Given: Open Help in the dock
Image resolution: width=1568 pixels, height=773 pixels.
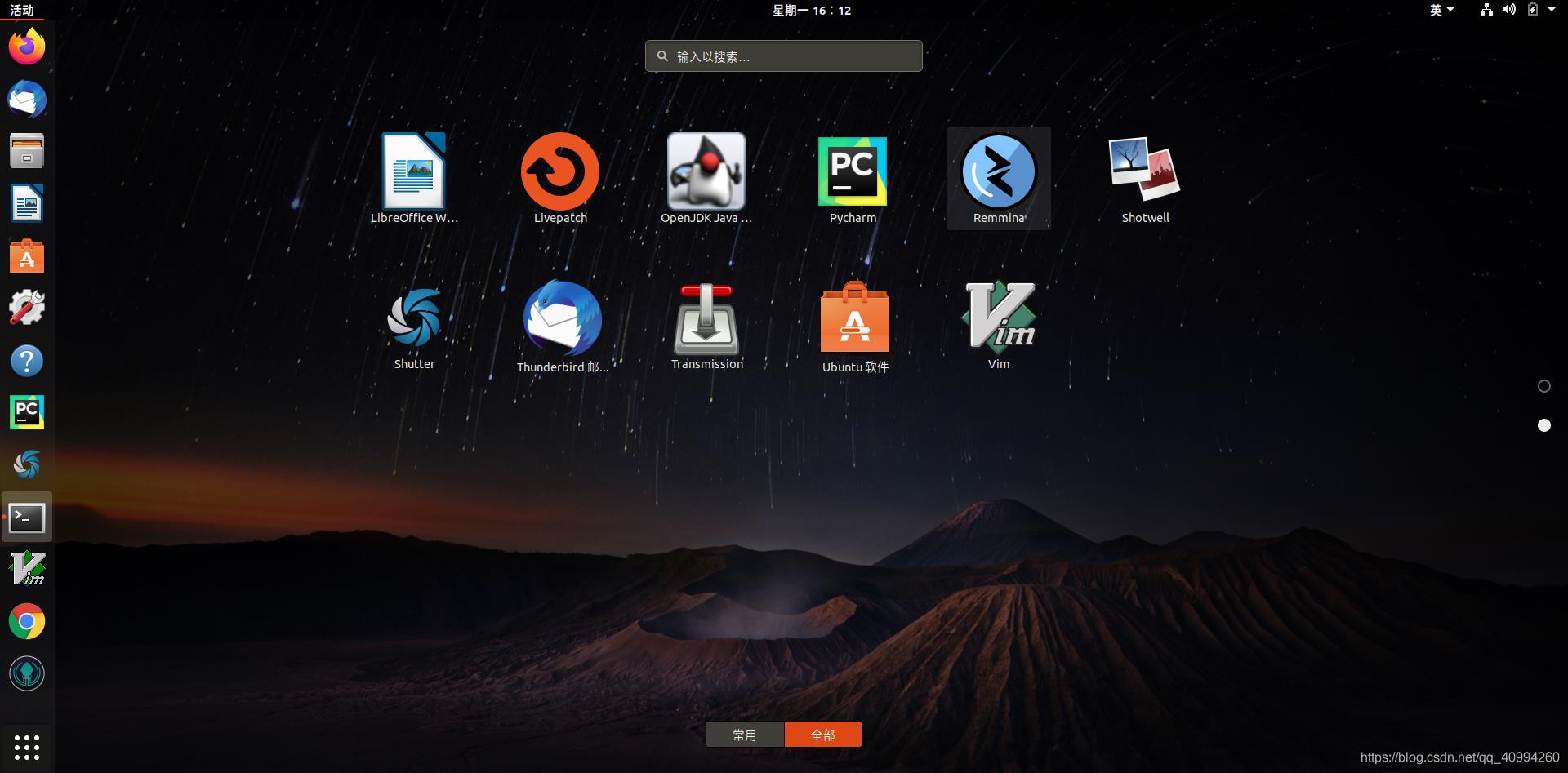Looking at the screenshot, I should [x=27, y=360].
